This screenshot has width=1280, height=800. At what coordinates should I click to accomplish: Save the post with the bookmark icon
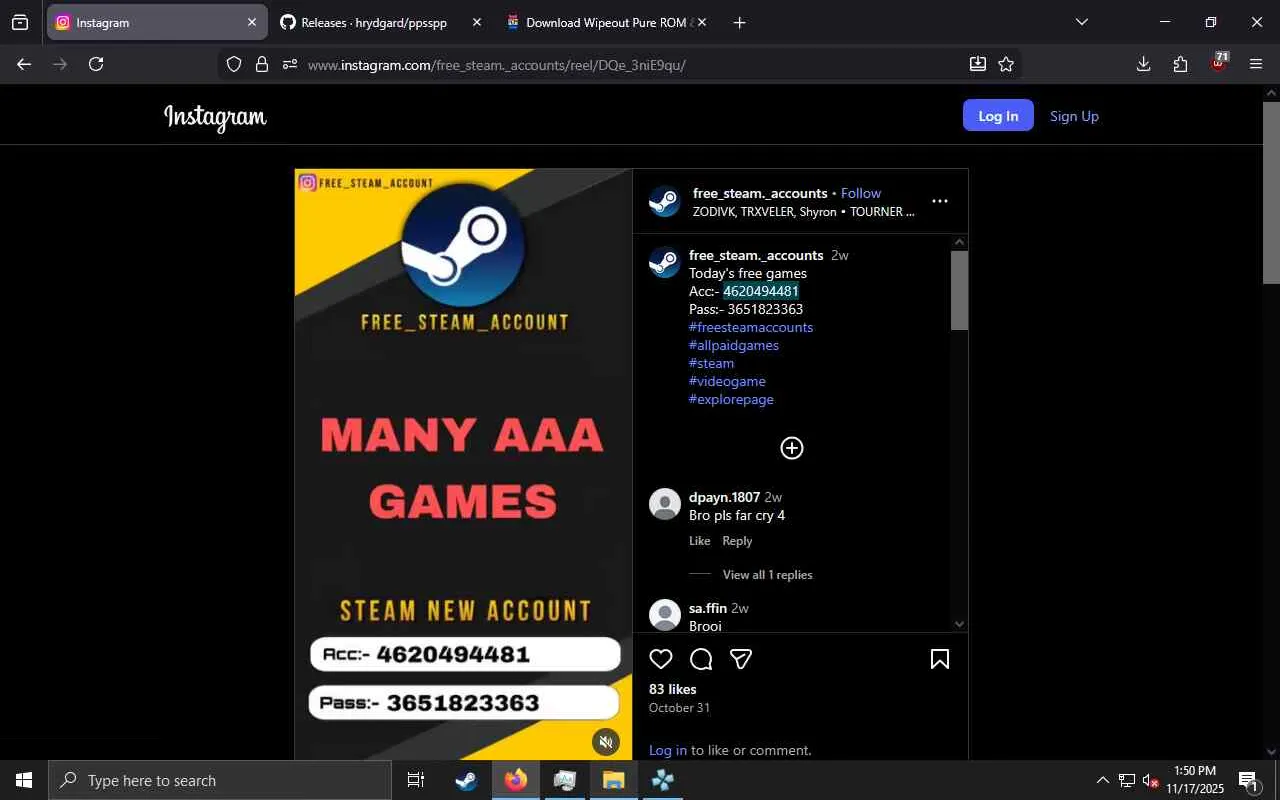pos(940,659)
